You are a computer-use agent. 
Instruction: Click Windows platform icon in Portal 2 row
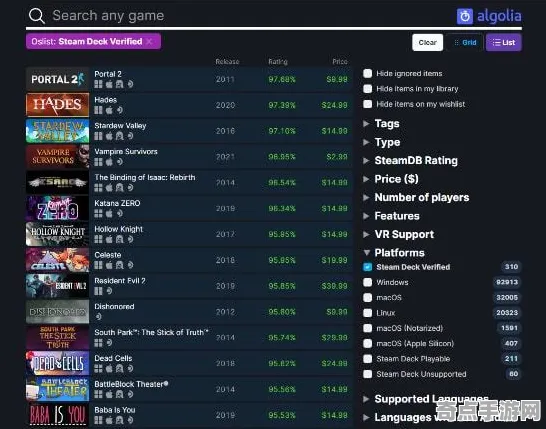tap(99, 84)
